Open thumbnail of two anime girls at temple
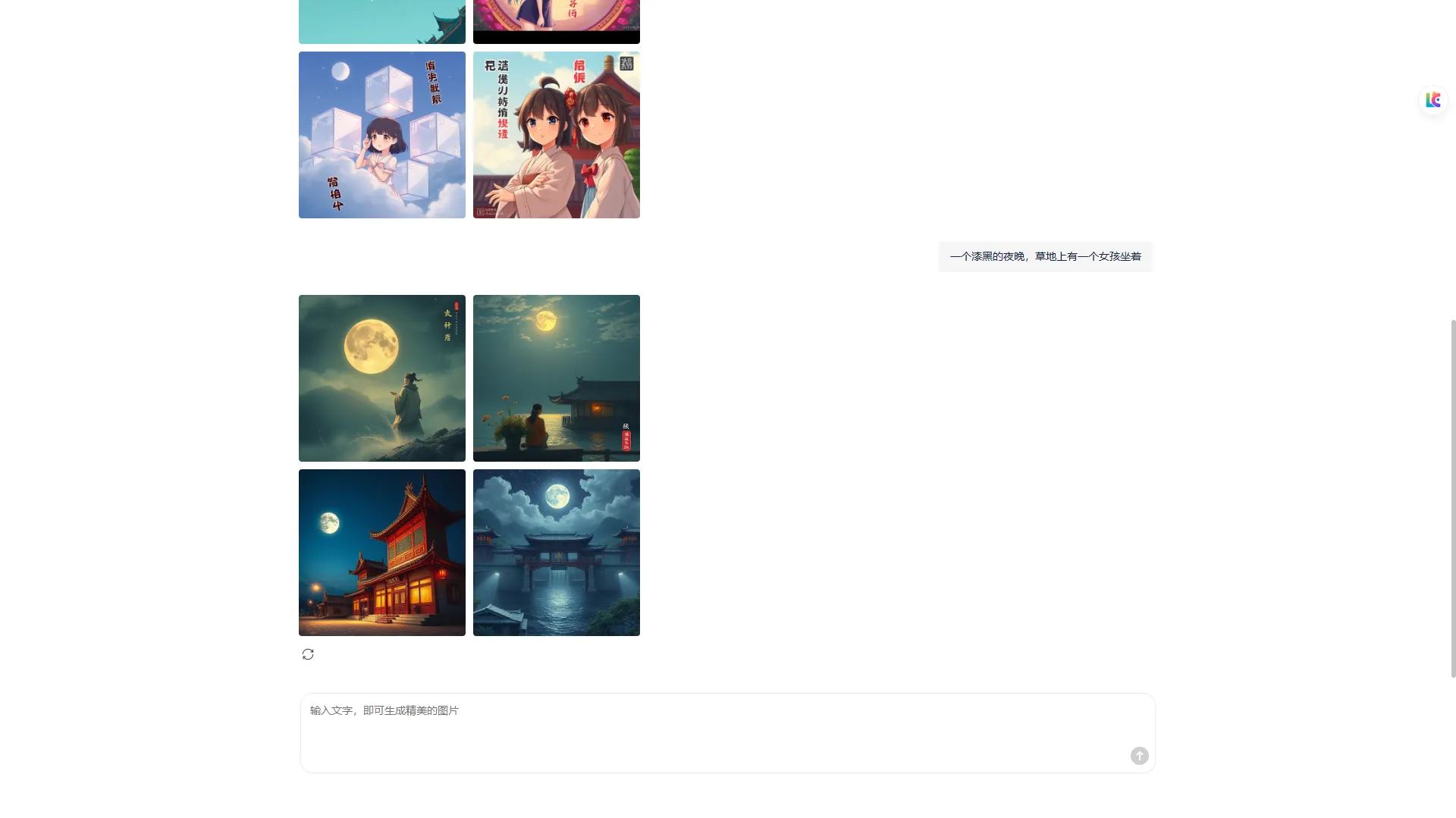The image size is (1456, 818). tap(557, 135)
